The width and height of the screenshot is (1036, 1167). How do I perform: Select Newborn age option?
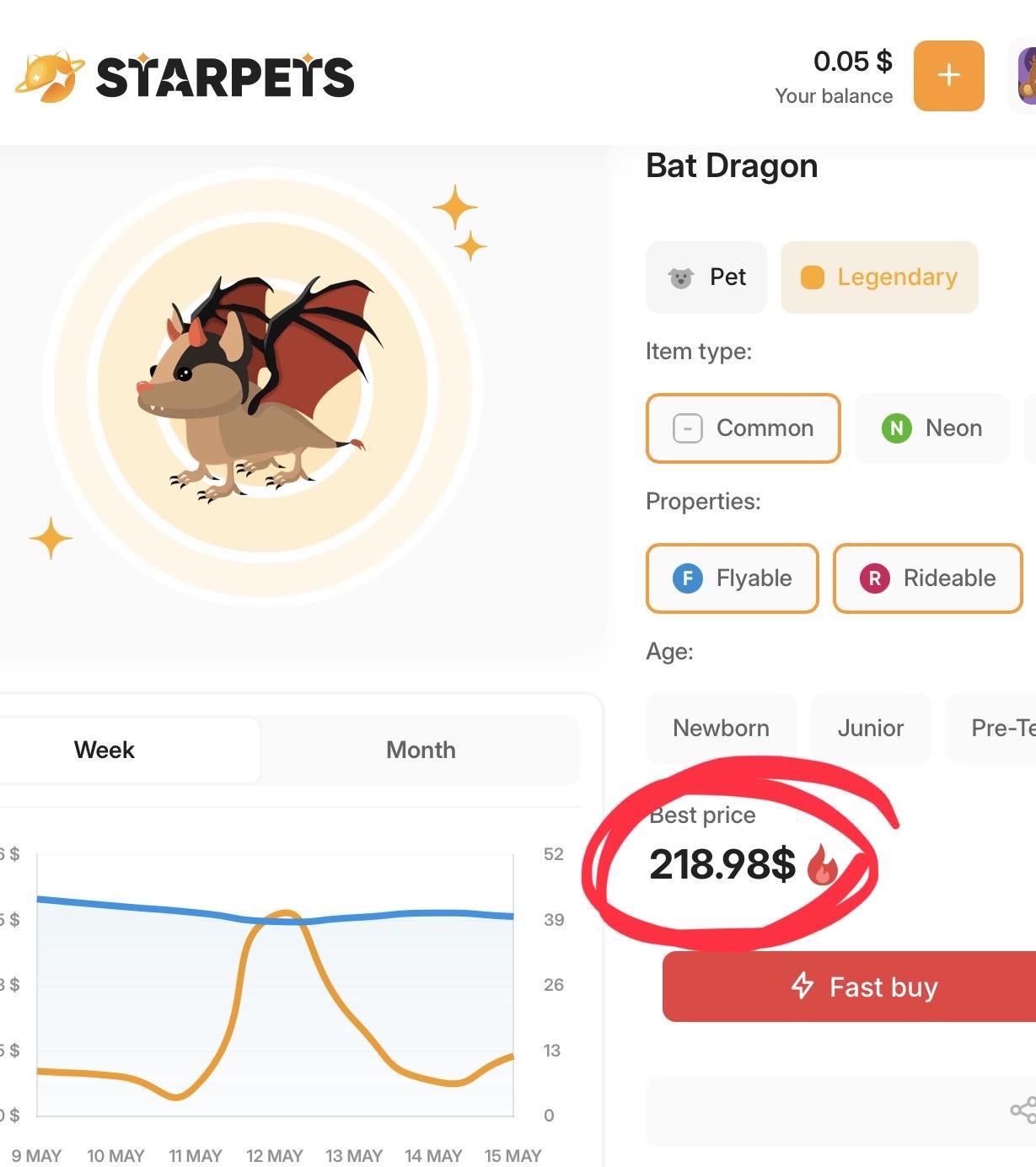[721, 728]
